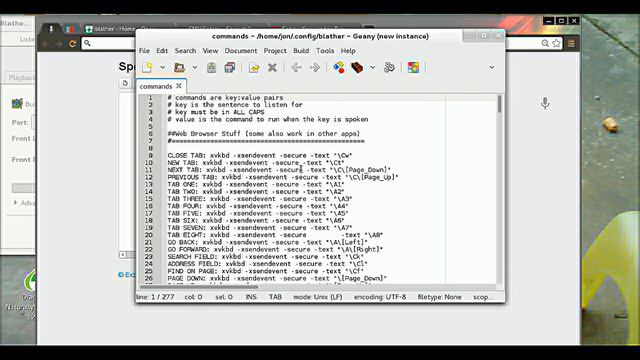
Task: Build the current file brick icon
Action: [x=357, y=67]
